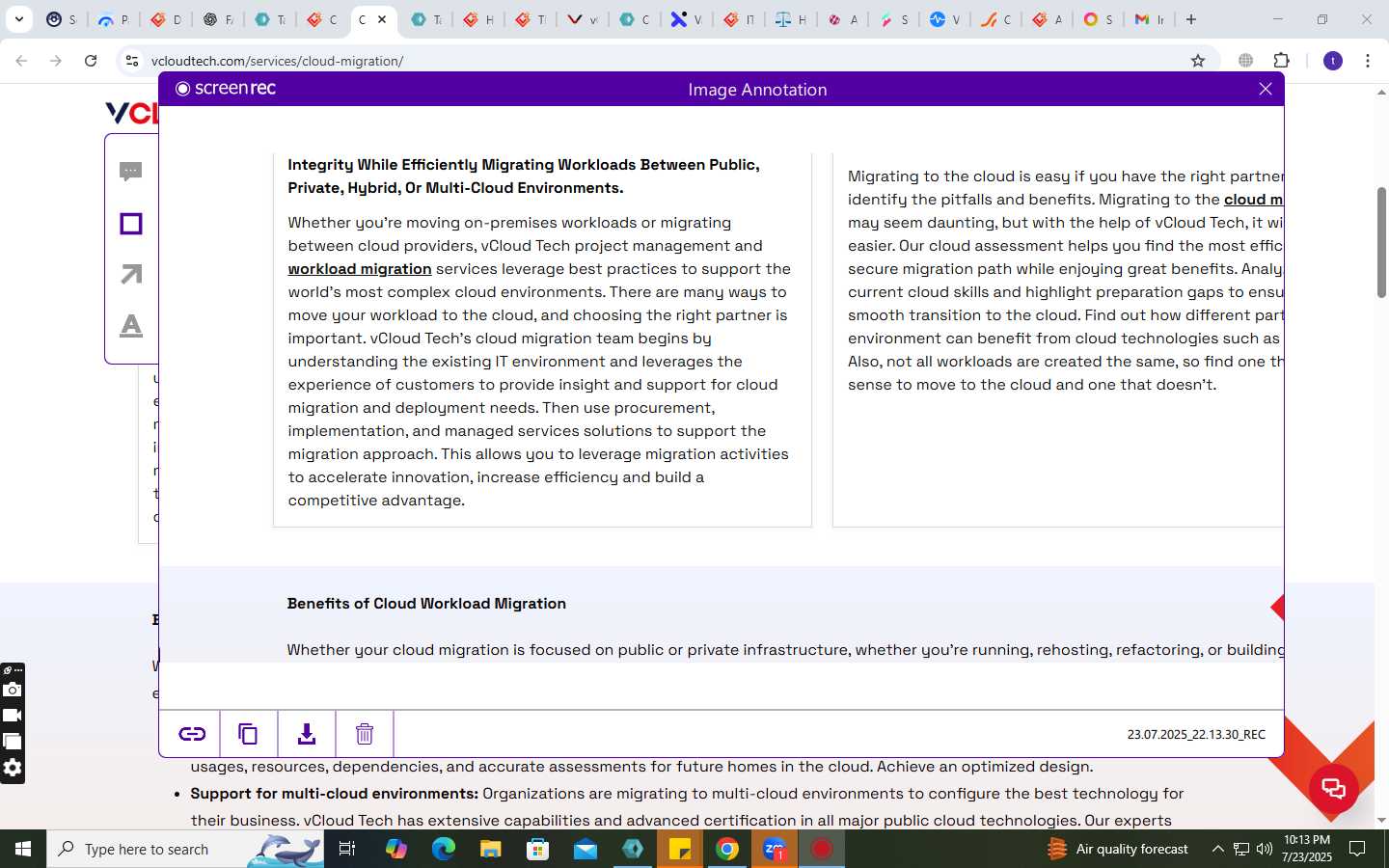
Task: Click the Windows search box
Action: click(x=185, y=849)
